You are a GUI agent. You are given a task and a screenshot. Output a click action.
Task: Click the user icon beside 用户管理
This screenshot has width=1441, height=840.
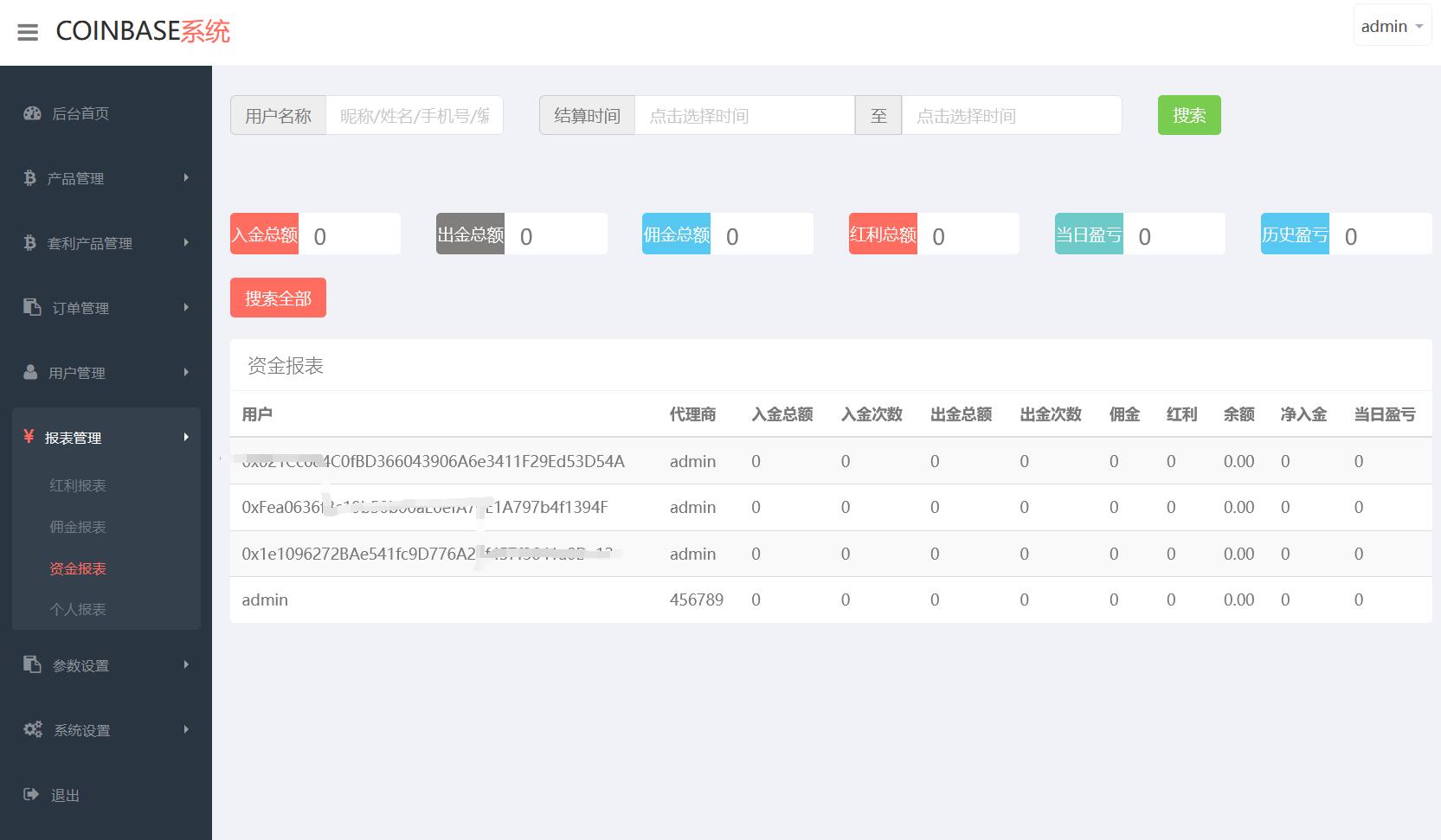point(30,372)
